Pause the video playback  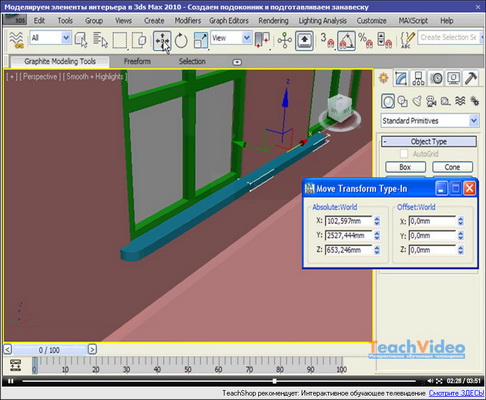(11, 381)
